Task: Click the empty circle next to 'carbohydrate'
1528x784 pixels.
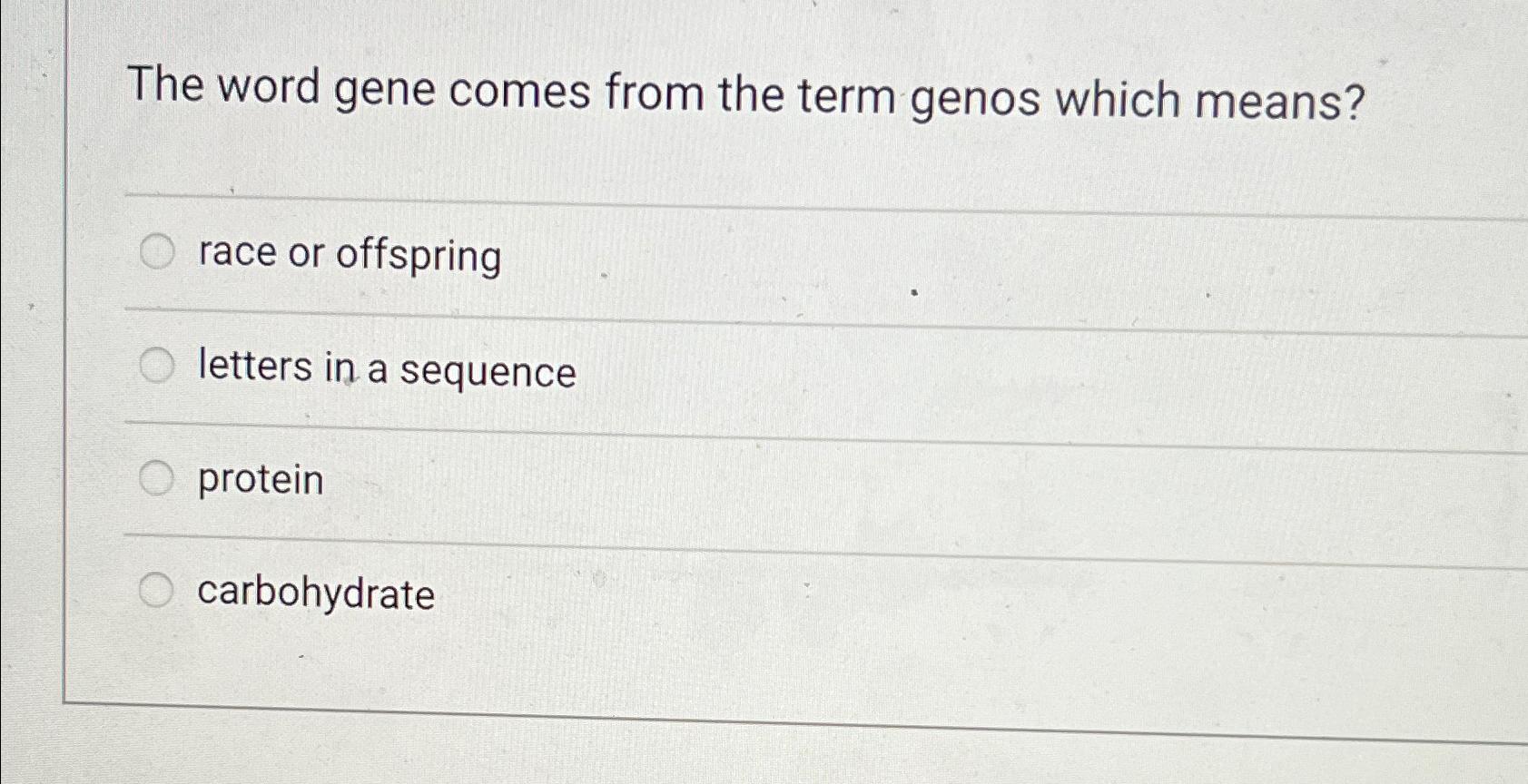Action: 157,588
